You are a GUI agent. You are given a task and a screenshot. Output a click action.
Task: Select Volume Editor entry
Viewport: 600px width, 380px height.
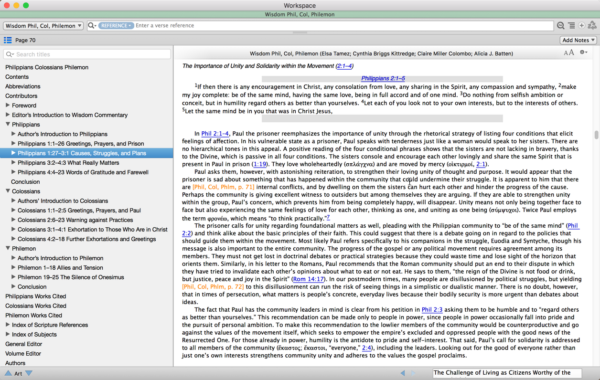[23, 354]
